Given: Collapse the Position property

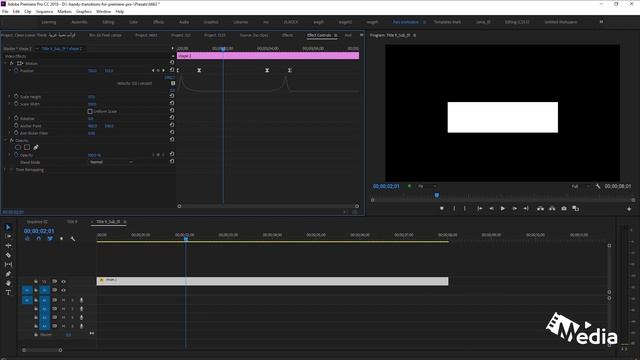Looking at the screenshot, I should pyautogui.click(x=10, y=71).
